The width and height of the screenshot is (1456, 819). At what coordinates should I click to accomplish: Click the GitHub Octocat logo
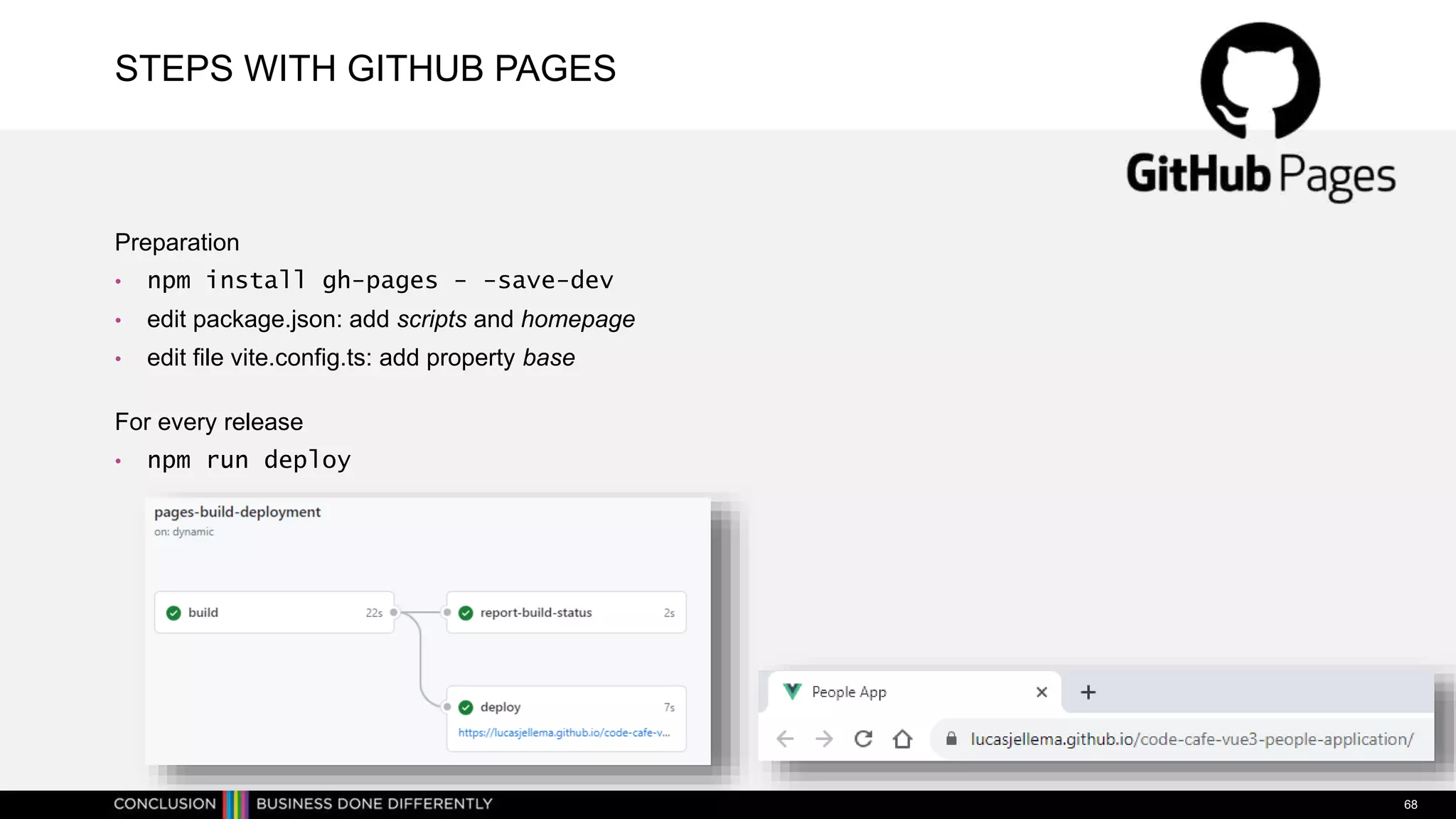pos(1260,81)
